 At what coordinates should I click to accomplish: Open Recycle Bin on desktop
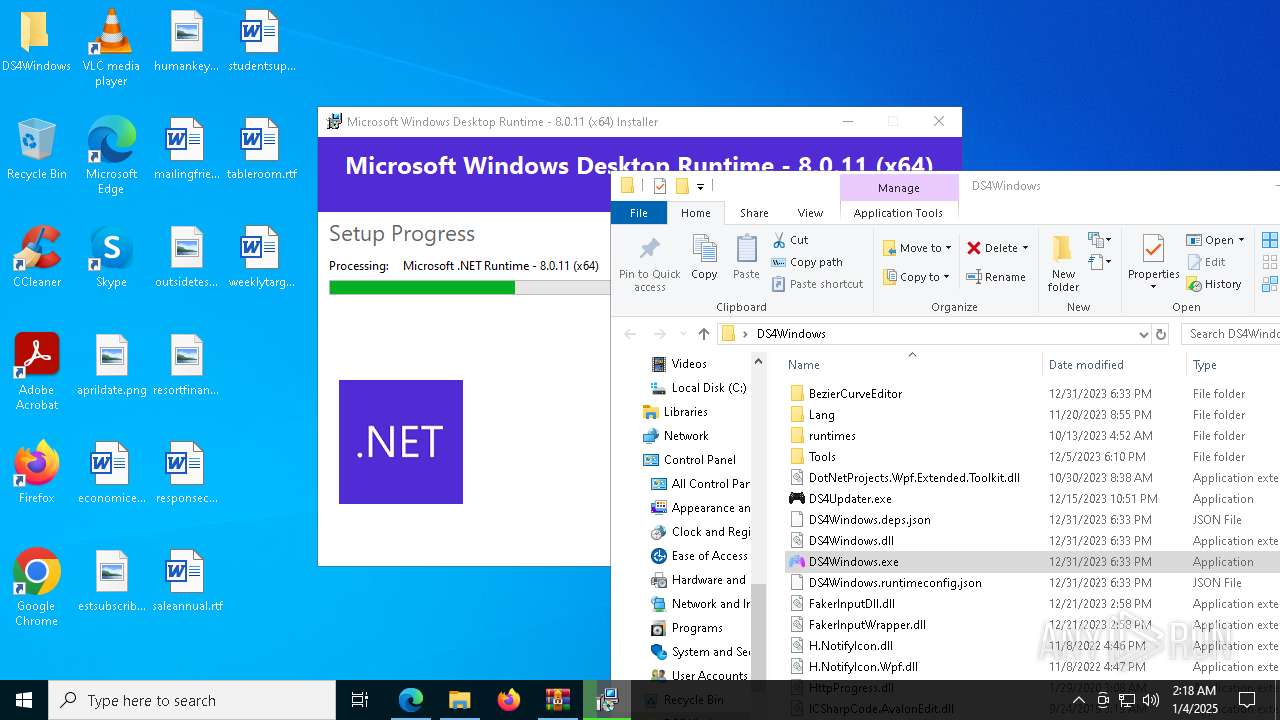(36, 149)
